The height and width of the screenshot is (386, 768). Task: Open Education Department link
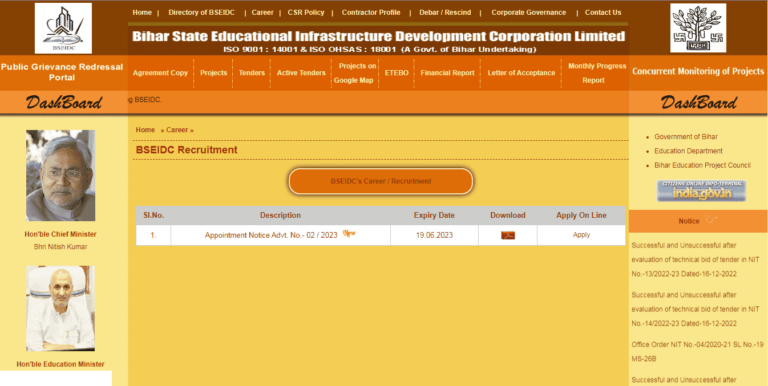point(688,151)
